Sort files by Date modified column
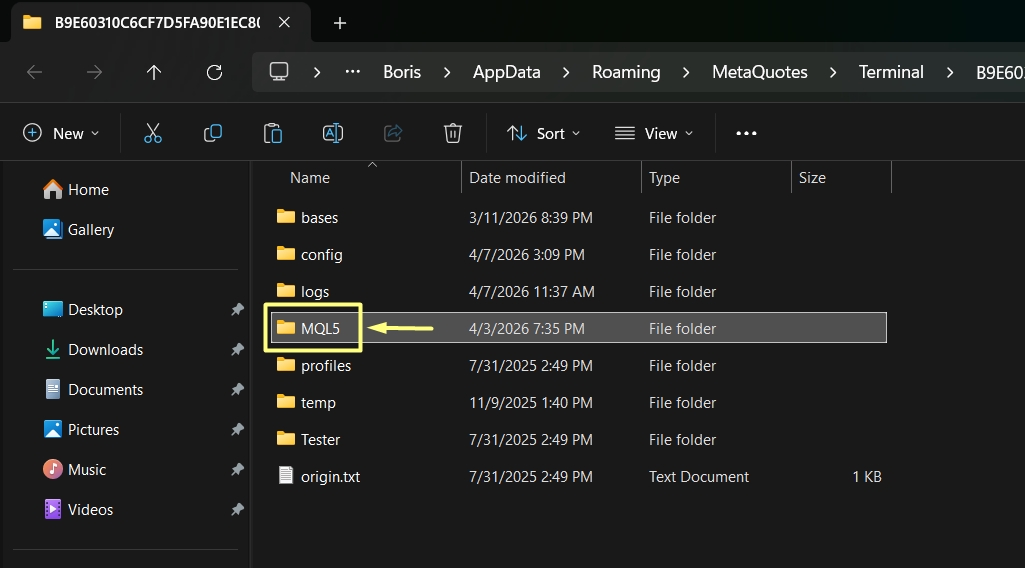Viewport: 1025px width, 568px height. [x=517, y=178]
